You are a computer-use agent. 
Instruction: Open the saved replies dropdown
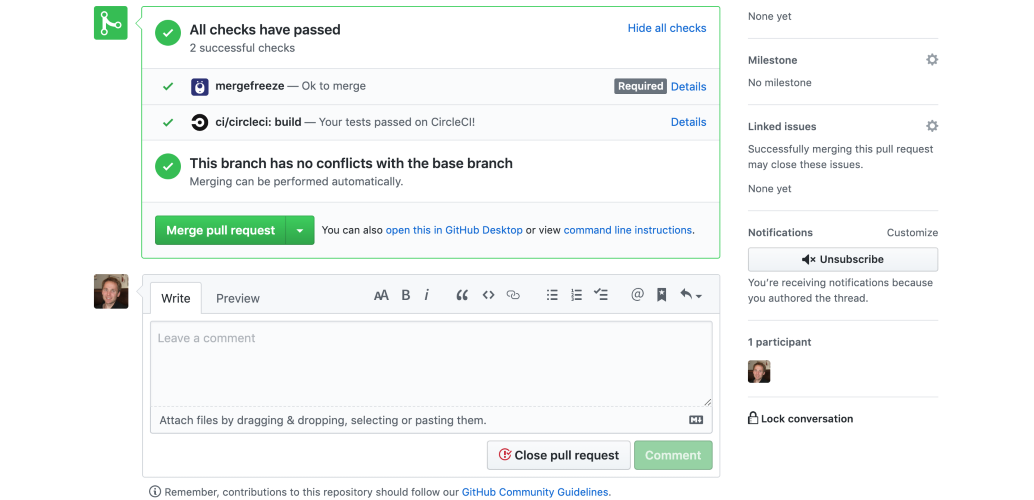(690, 295)
